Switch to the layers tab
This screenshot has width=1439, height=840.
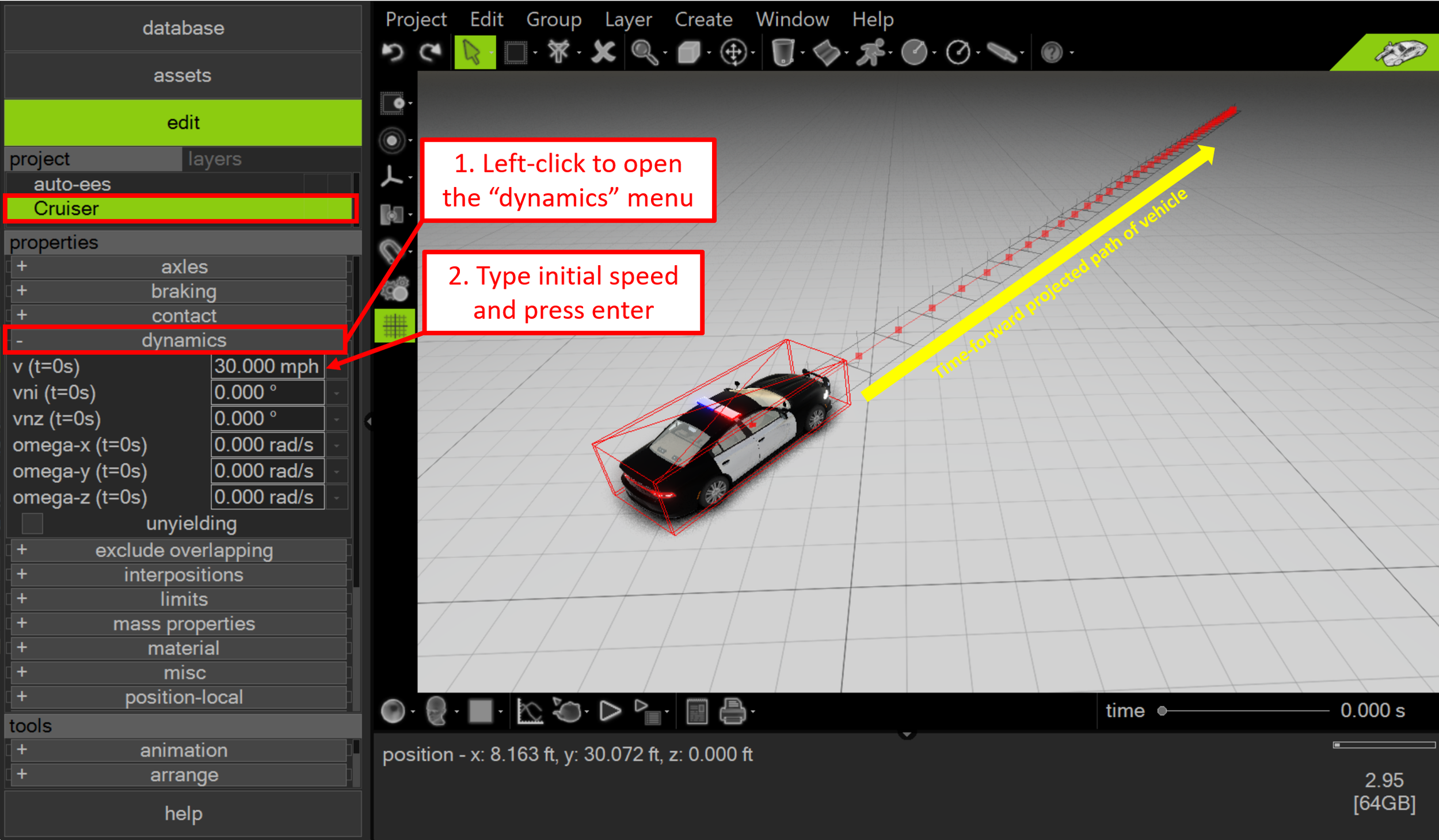[215, 159]
